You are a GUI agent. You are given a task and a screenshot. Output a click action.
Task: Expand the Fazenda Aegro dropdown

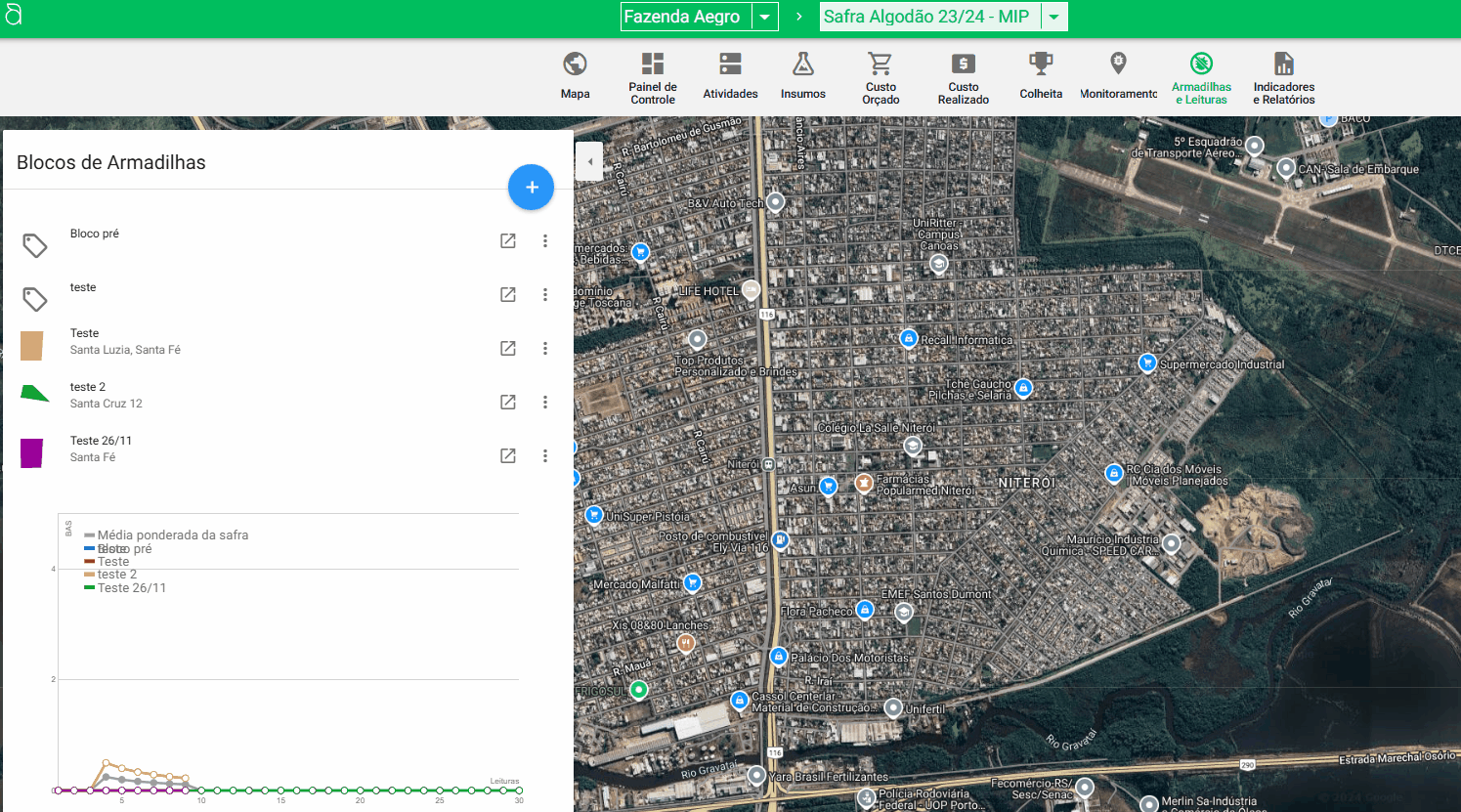click(x=765, y=18)
